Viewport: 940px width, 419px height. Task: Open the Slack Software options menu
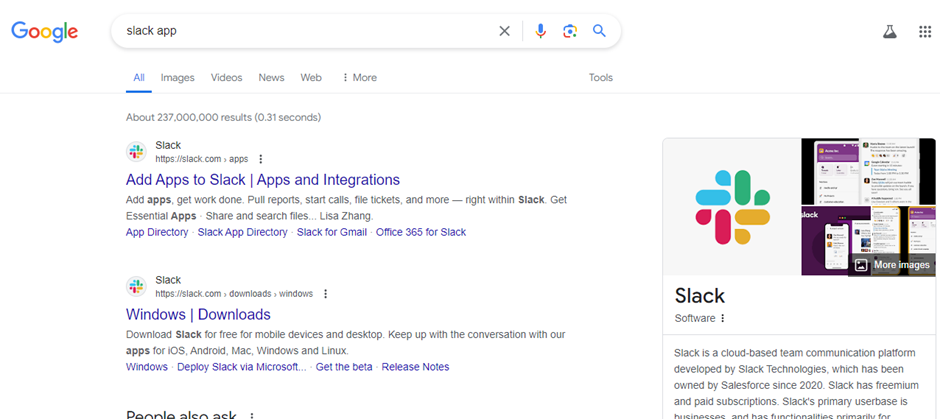click(x=723, y=318)
